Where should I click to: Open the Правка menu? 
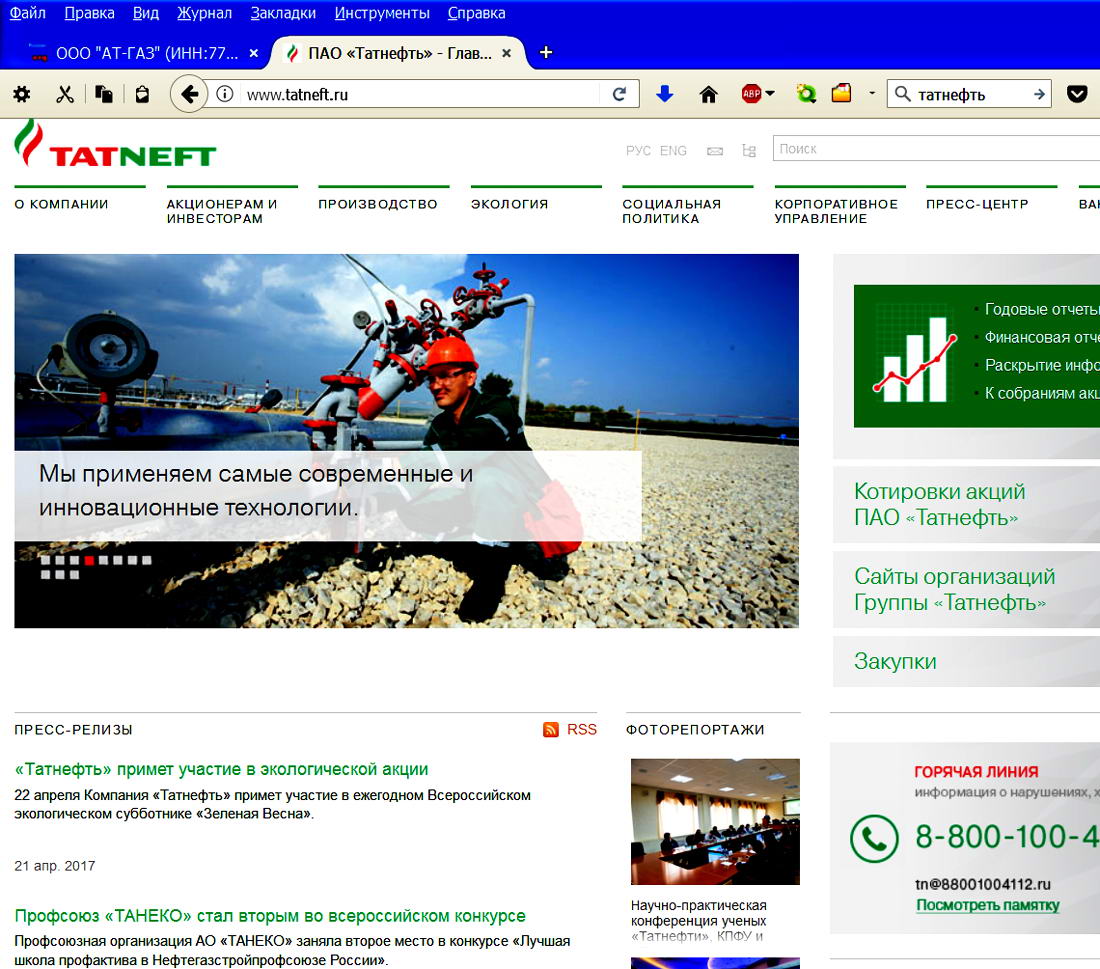(89, 13)
